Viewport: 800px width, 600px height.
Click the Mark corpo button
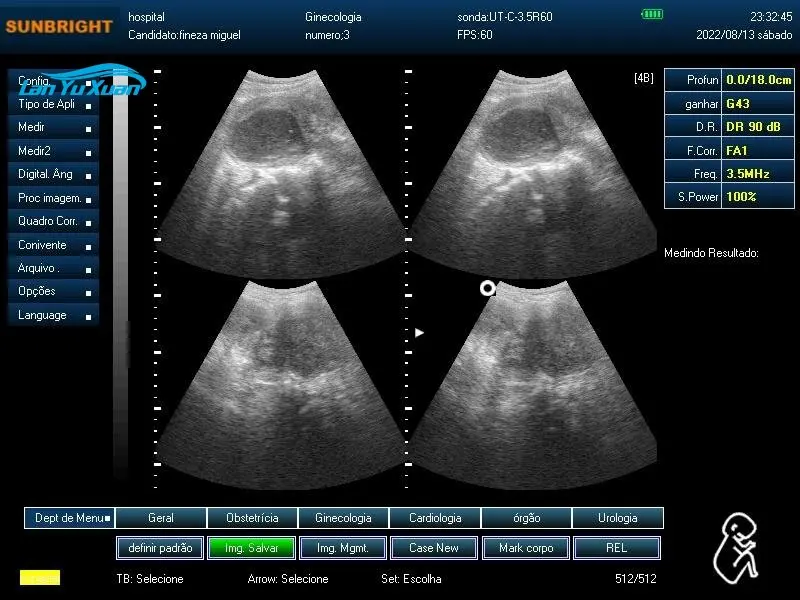[526, 548]
